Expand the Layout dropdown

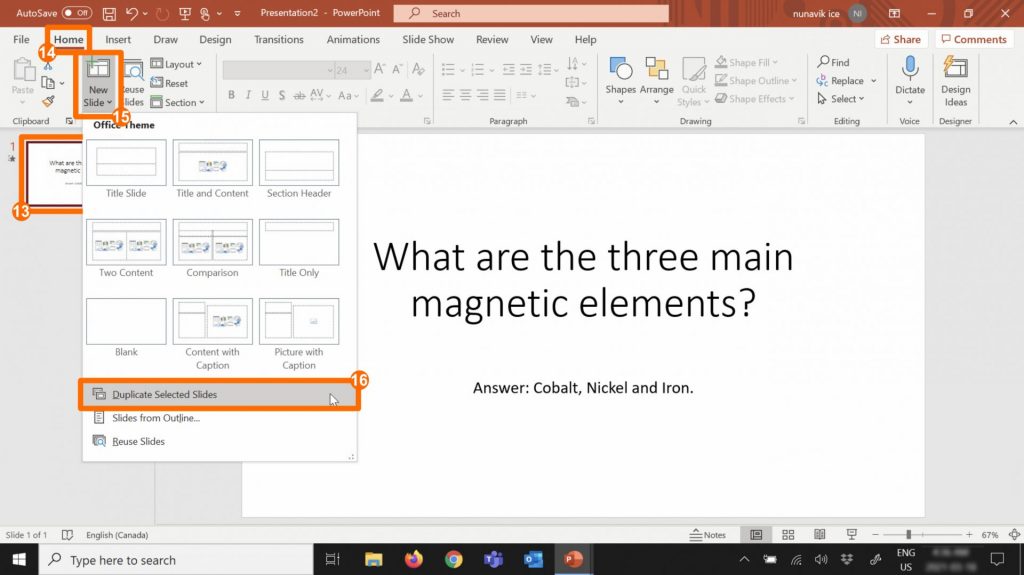[x=176, y=64]
